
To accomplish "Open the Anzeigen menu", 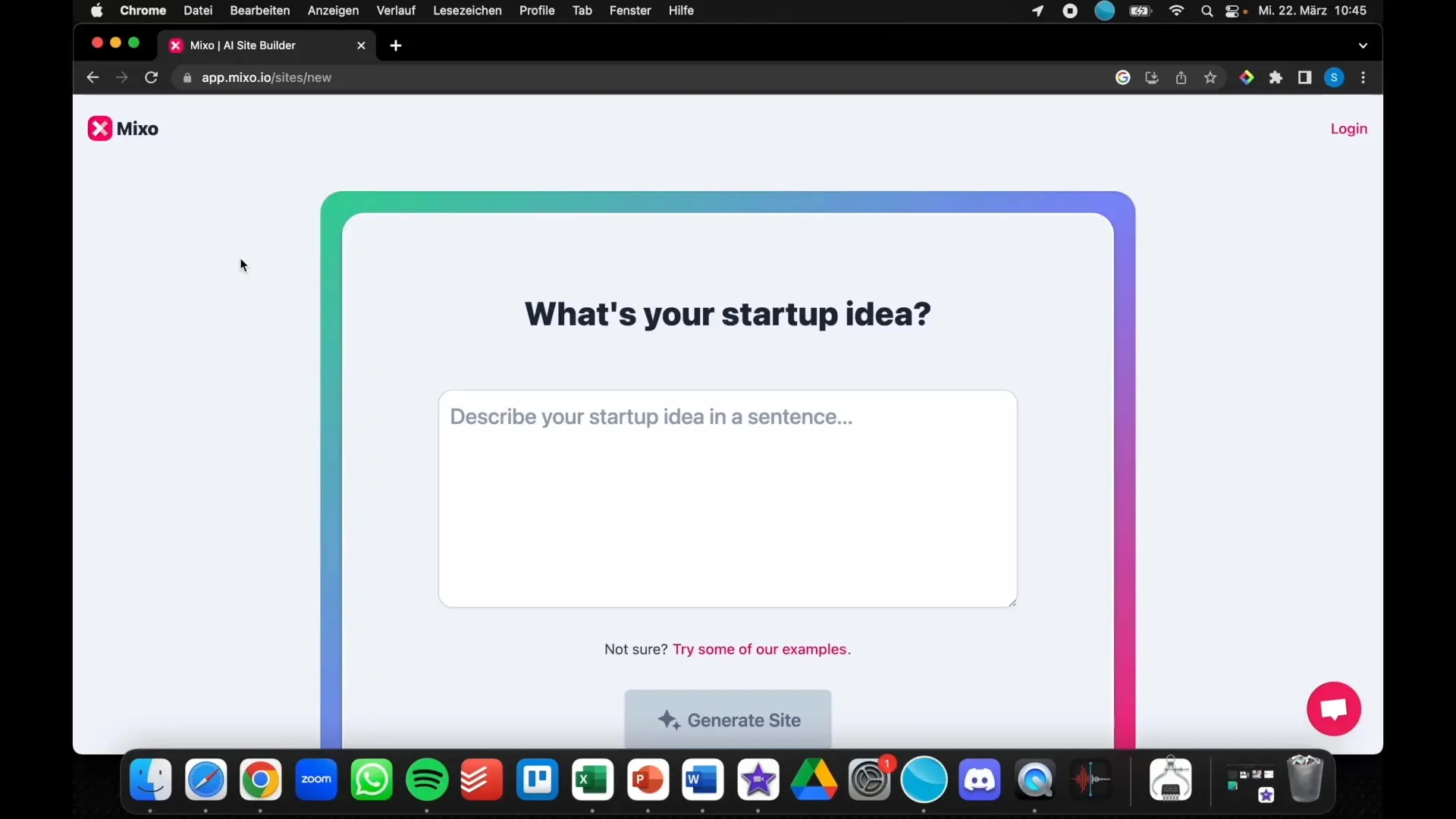I will [333, 11].
